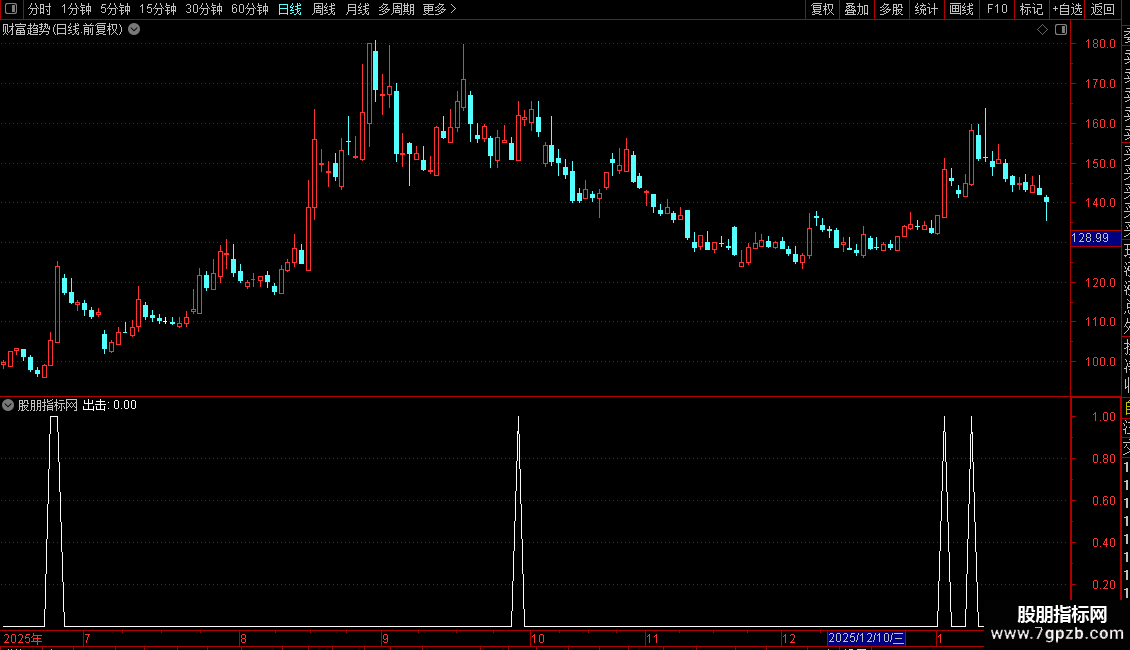Click the month 9 label on time axis
This screenshot has height=650, width=1130.
coord(386,638)
